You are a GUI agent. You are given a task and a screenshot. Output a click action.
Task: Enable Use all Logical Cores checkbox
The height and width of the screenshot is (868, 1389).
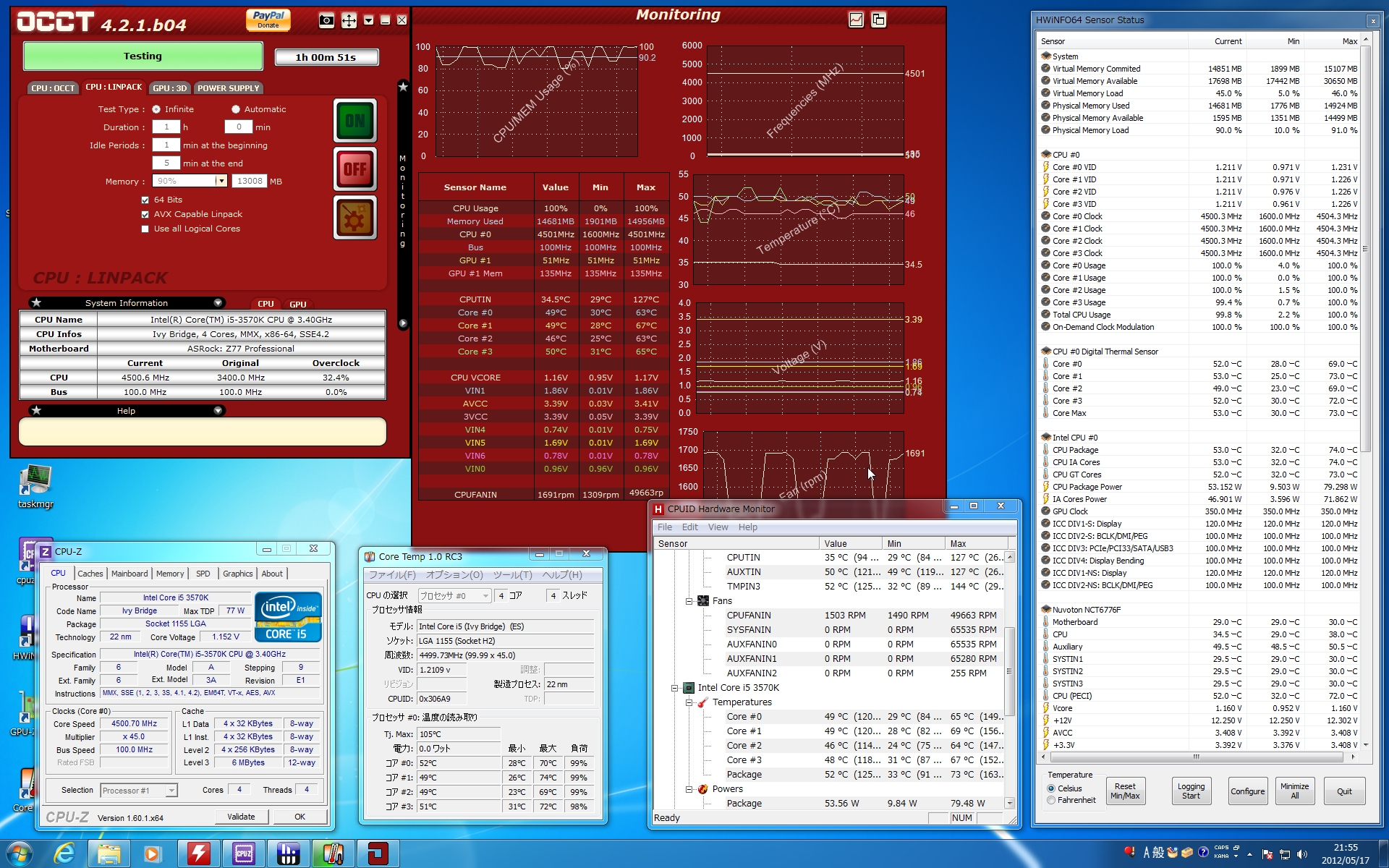[x=145, y=229]
